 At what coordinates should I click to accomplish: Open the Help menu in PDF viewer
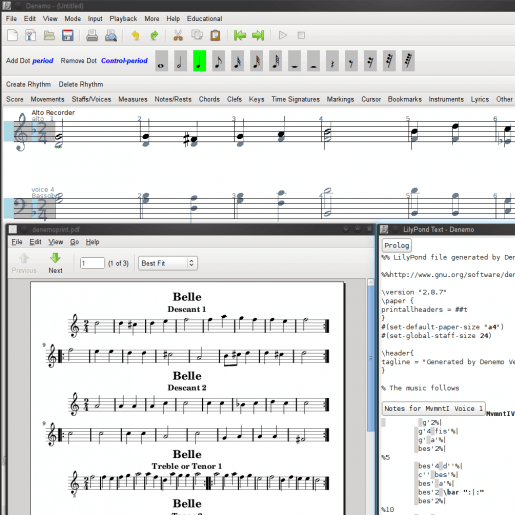tap(92, 242)
